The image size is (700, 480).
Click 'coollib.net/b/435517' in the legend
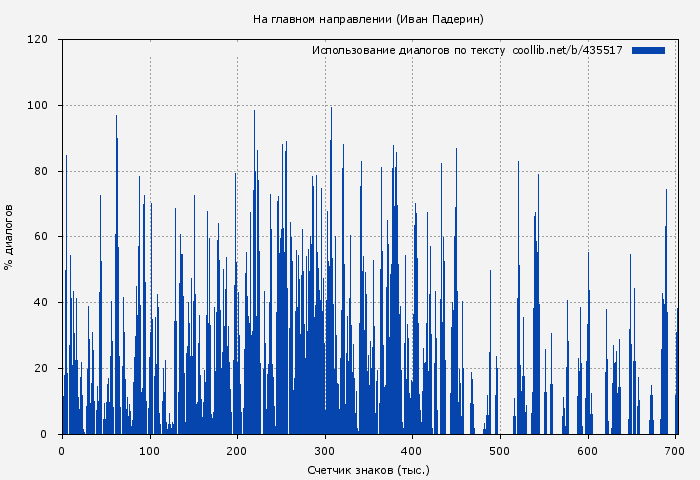(567, 50)
